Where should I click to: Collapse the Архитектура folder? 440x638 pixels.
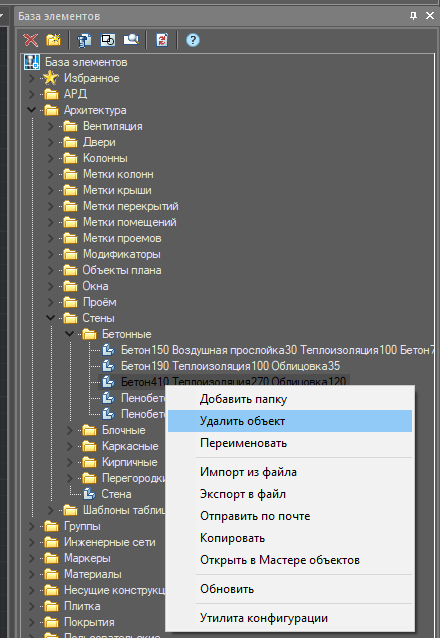32,110
